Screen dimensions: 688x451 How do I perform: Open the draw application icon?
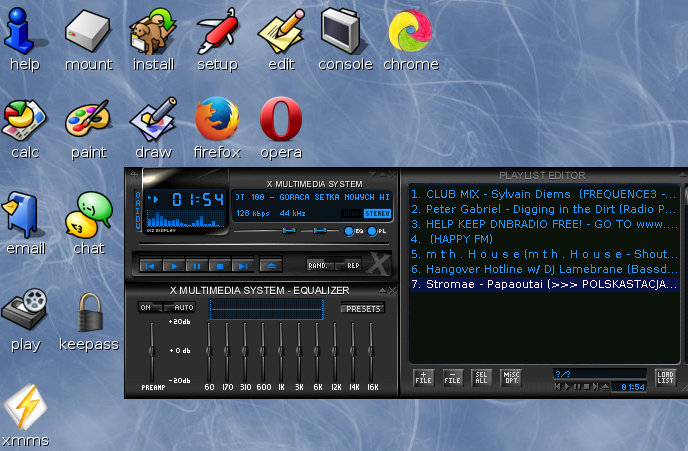(x=153, y=129)
